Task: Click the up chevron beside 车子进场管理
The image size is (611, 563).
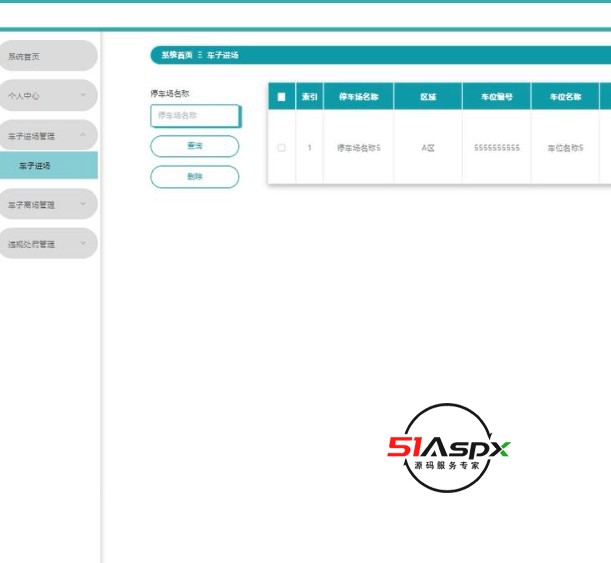Action: click(83, 135)
